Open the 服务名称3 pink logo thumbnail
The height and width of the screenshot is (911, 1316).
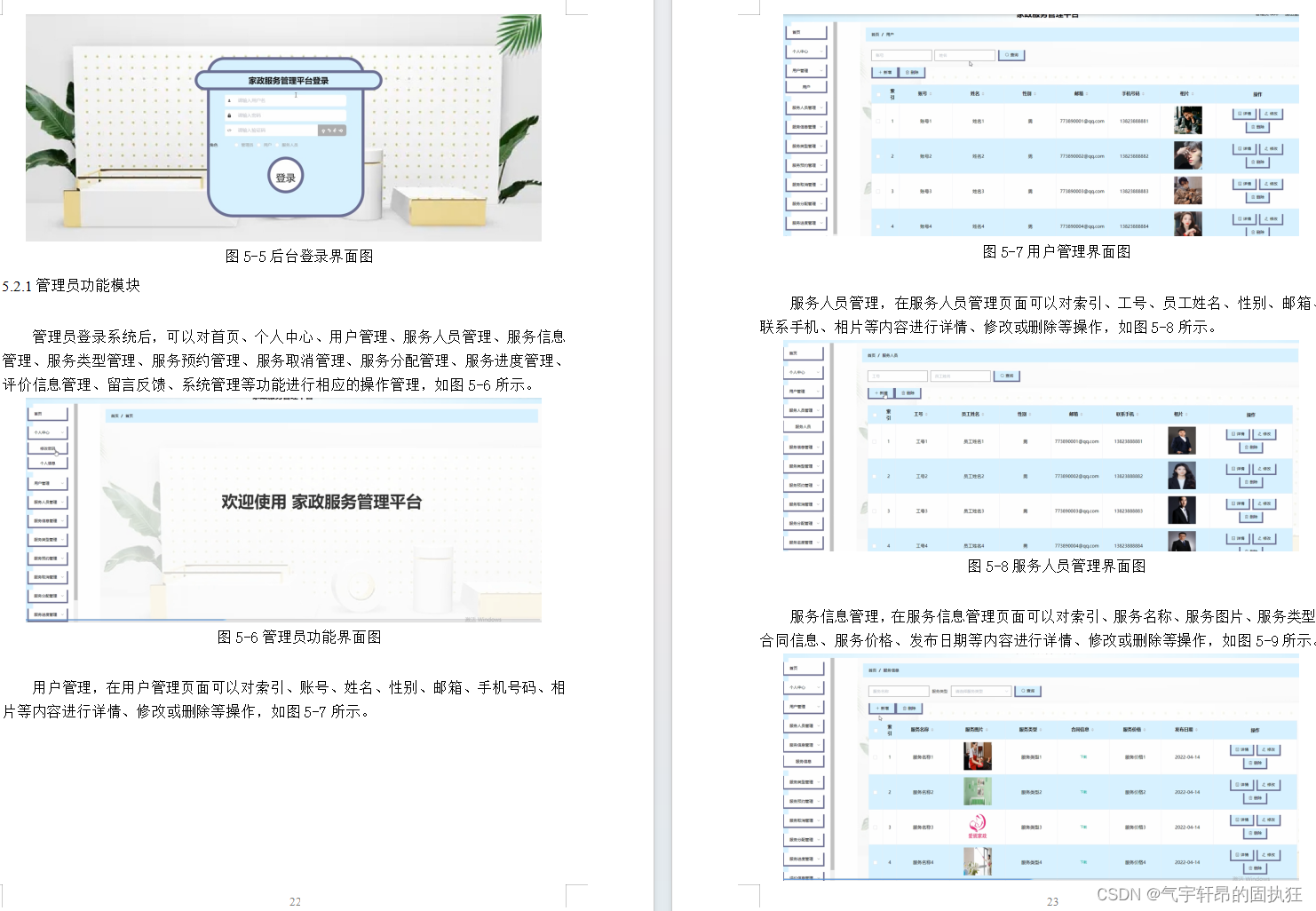pyautogui.click(x=977, y=826)
